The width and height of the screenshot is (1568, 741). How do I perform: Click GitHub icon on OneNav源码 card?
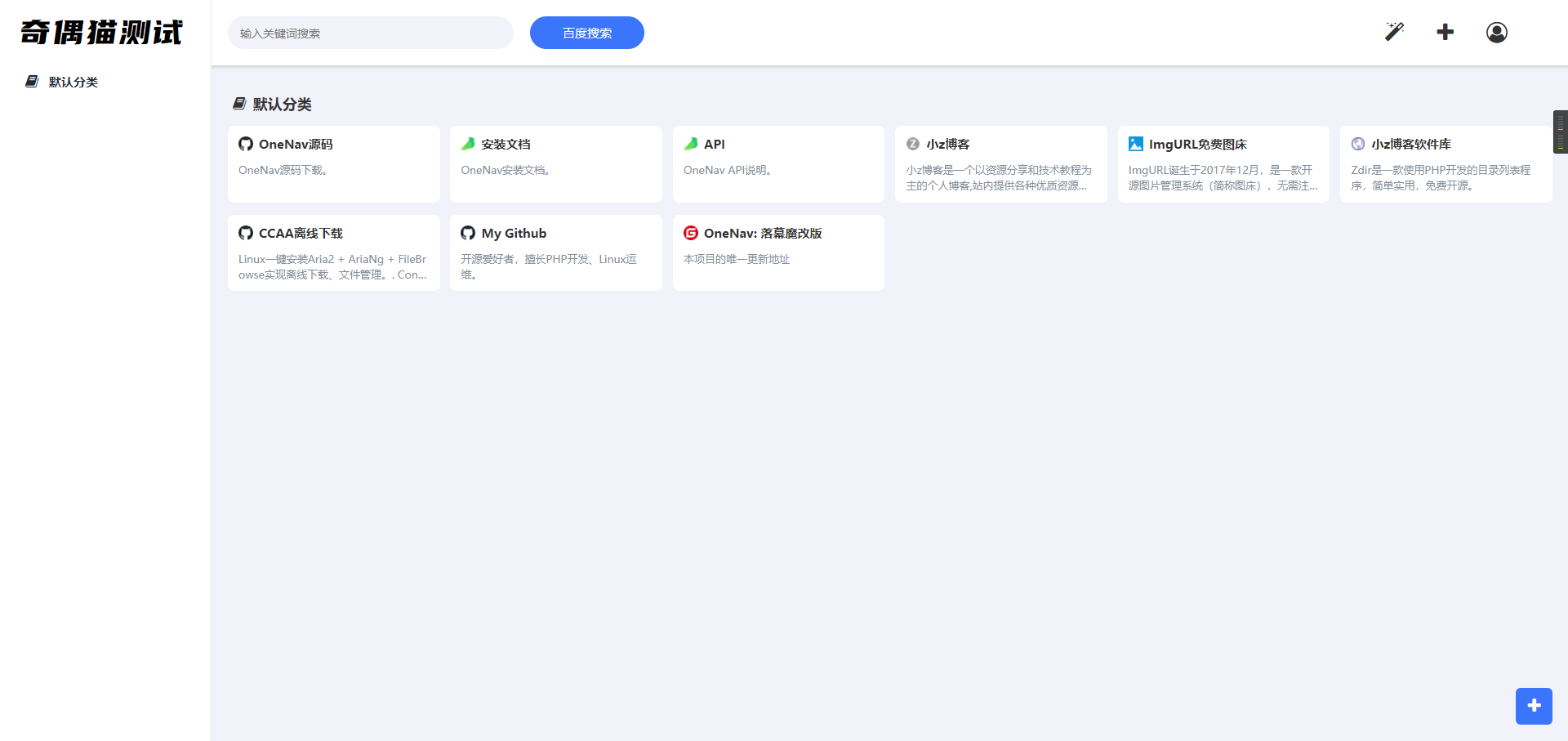coord(246,144)
